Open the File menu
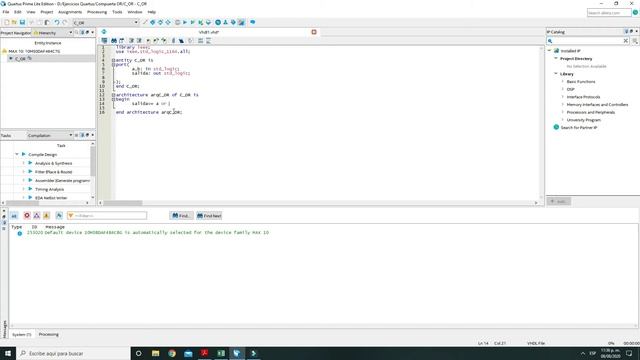 click(x=6, y=12)
